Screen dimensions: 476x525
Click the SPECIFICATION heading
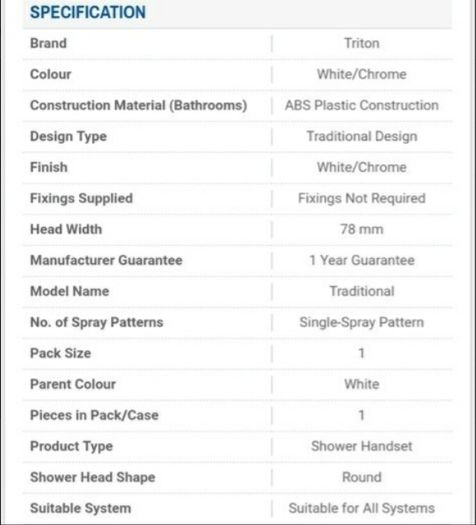[x=88, y=12]
